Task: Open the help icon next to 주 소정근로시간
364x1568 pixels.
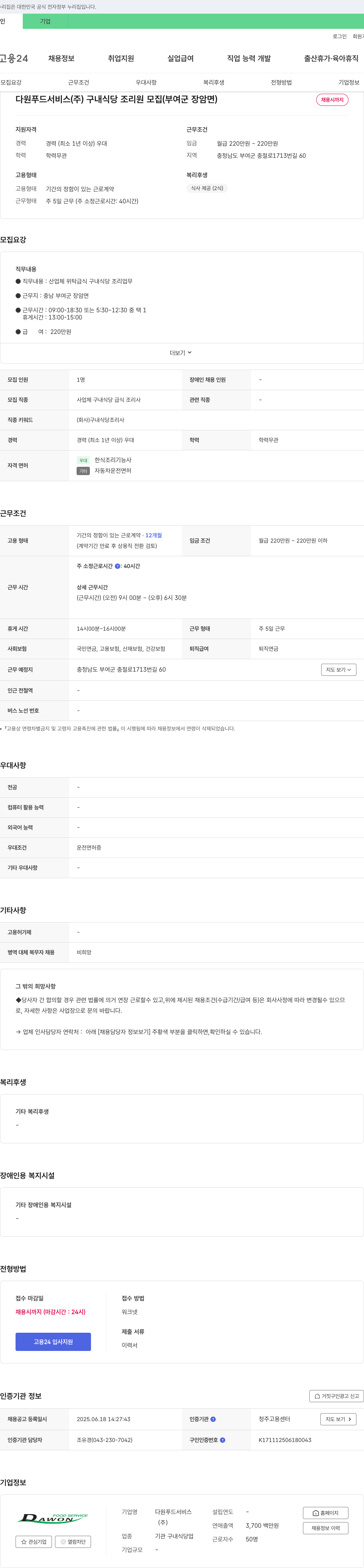Action: (x=118, y=566)
